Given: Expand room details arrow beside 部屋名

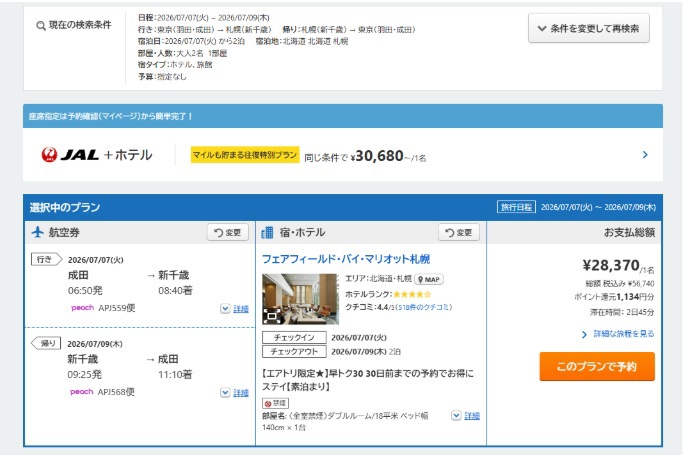Looking at the screenshot, I should 456,415.
